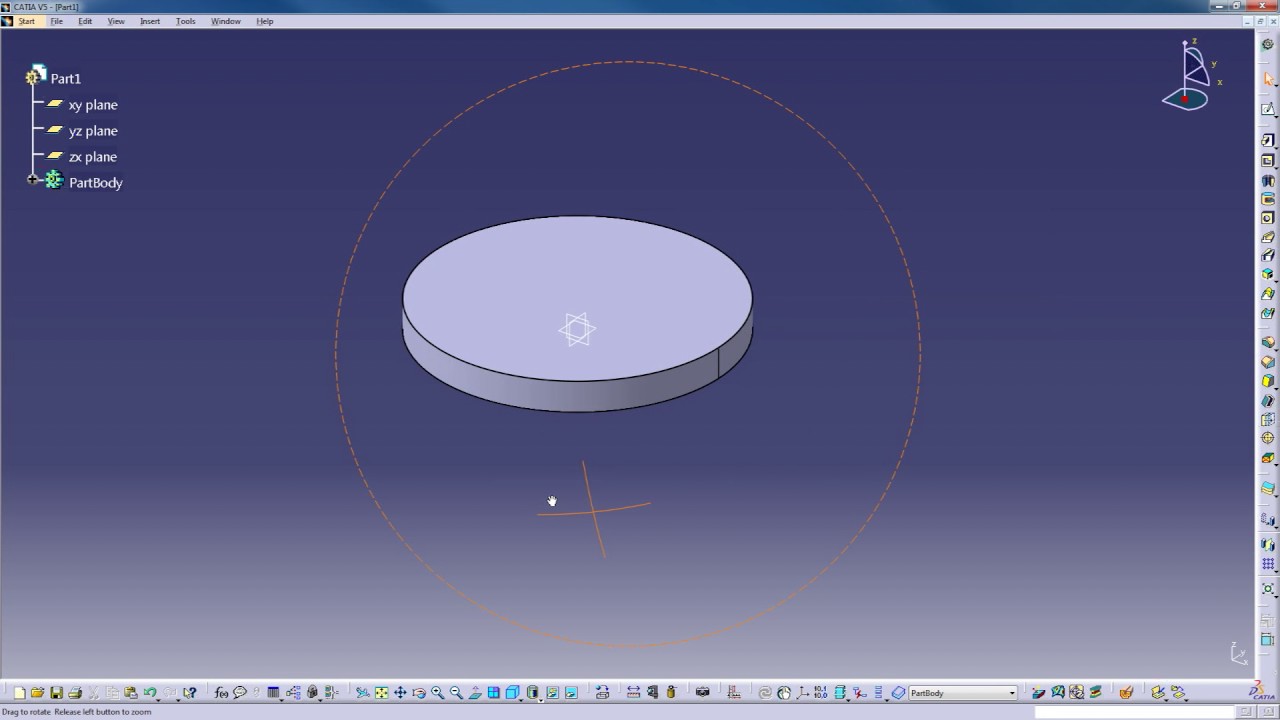The height and width of the screenshot is (720, 1280).
Task: Toggle Multi-View window layout
Action: 494,692
